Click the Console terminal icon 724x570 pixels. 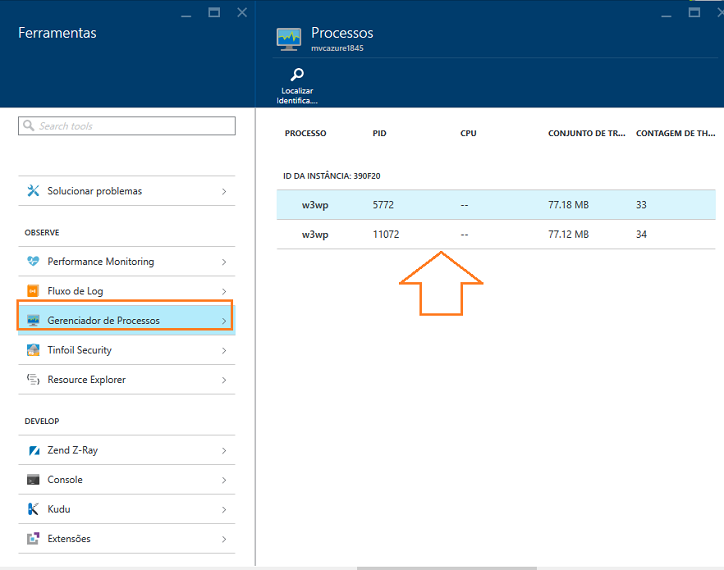pos(33,480)
